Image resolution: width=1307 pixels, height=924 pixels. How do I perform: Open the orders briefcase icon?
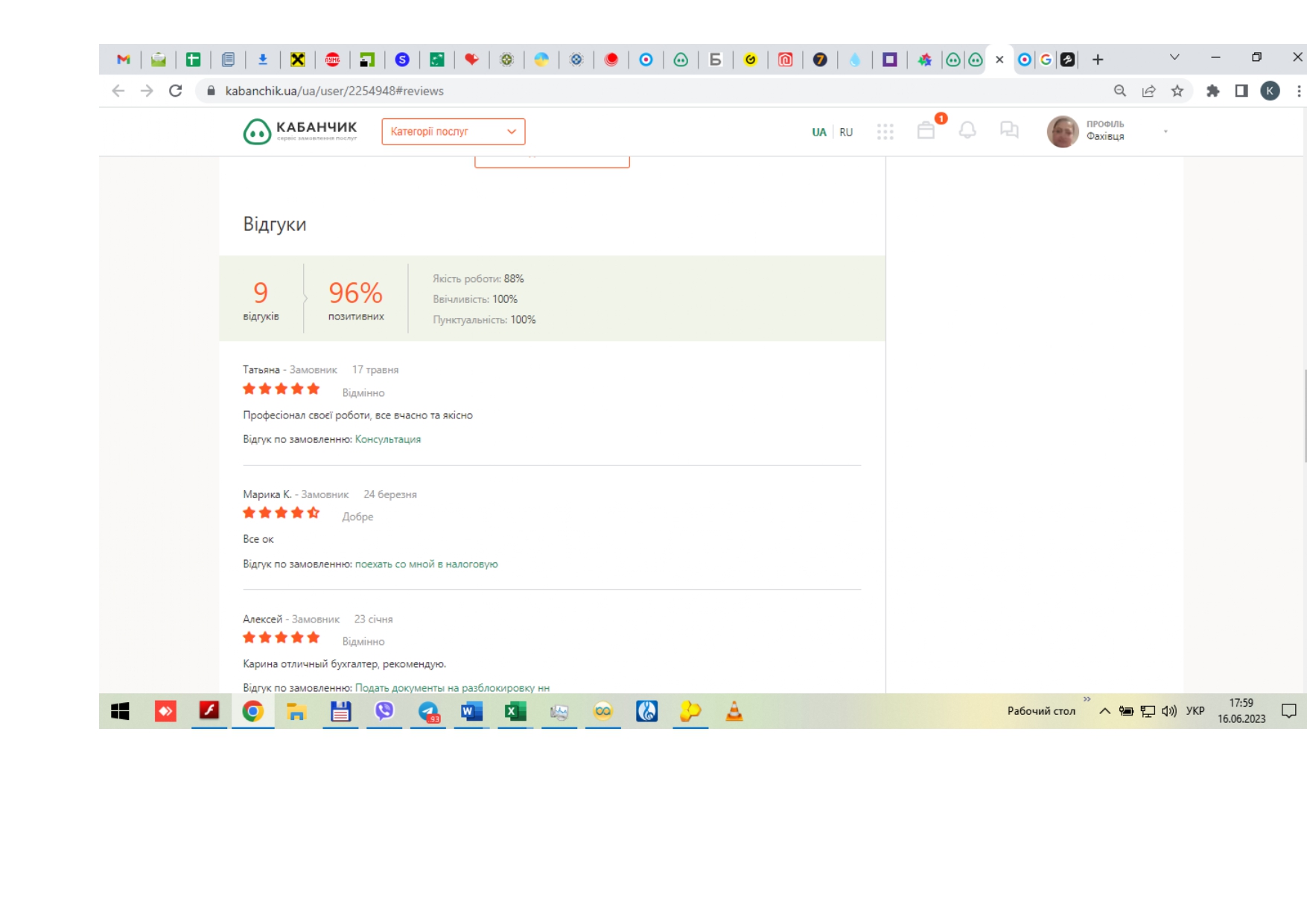(x=926, y=131)
